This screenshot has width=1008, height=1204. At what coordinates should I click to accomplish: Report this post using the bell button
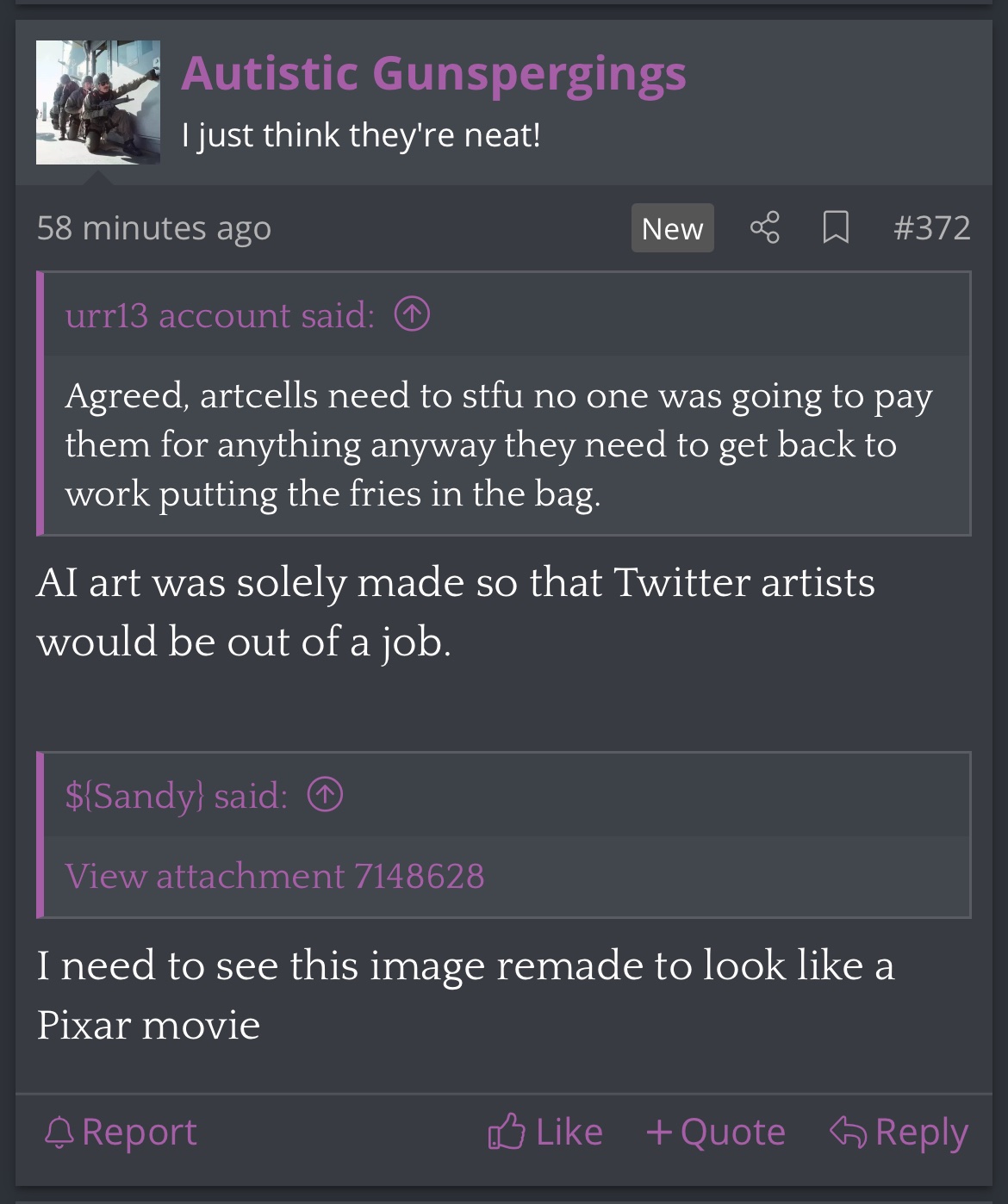pyautogui.click(x=121, y=1132)
